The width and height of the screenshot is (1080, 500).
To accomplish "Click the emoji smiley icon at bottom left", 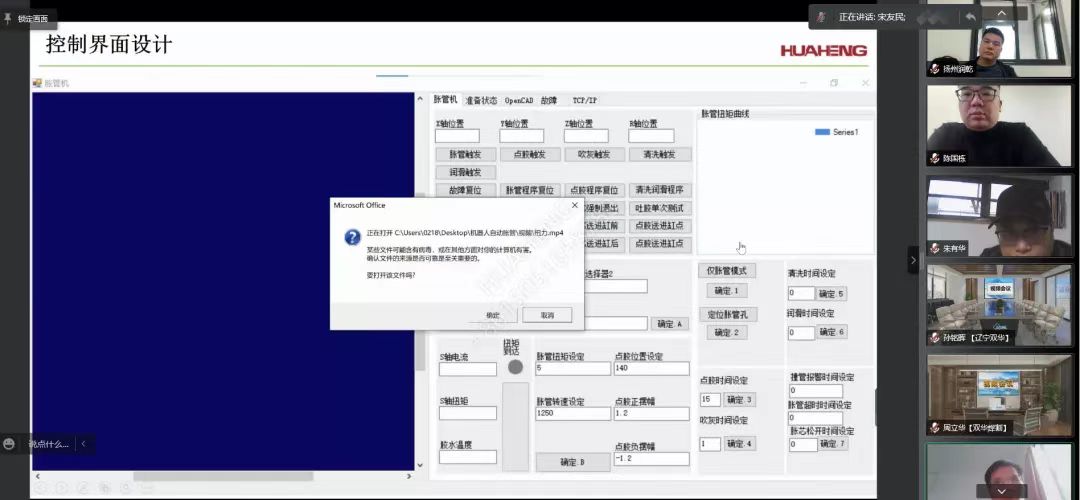I will click(10, 443).
